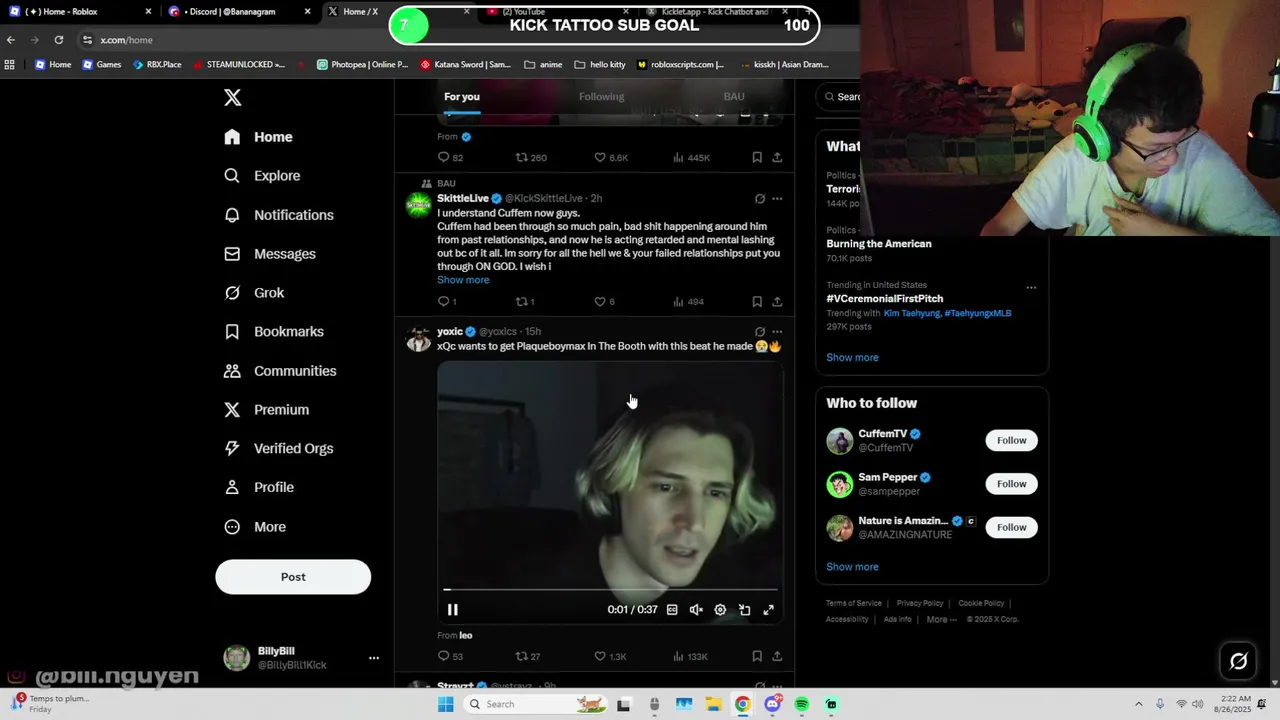Open Premium in the sidebar

(x=266, y=410)
